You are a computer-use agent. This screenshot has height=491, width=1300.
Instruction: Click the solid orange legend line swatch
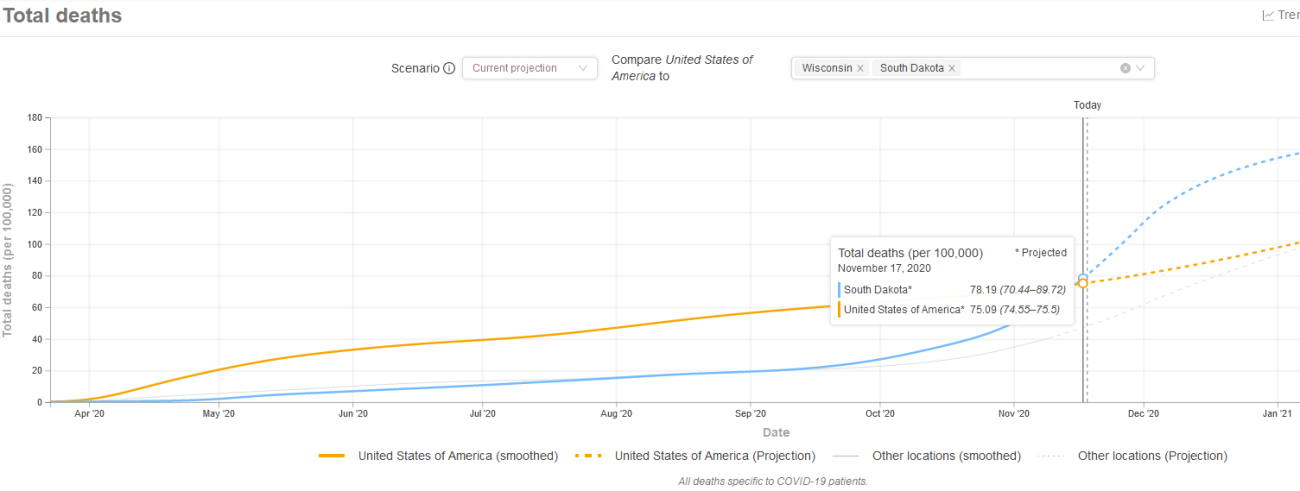pyautogui.click(x=334, y=456)
